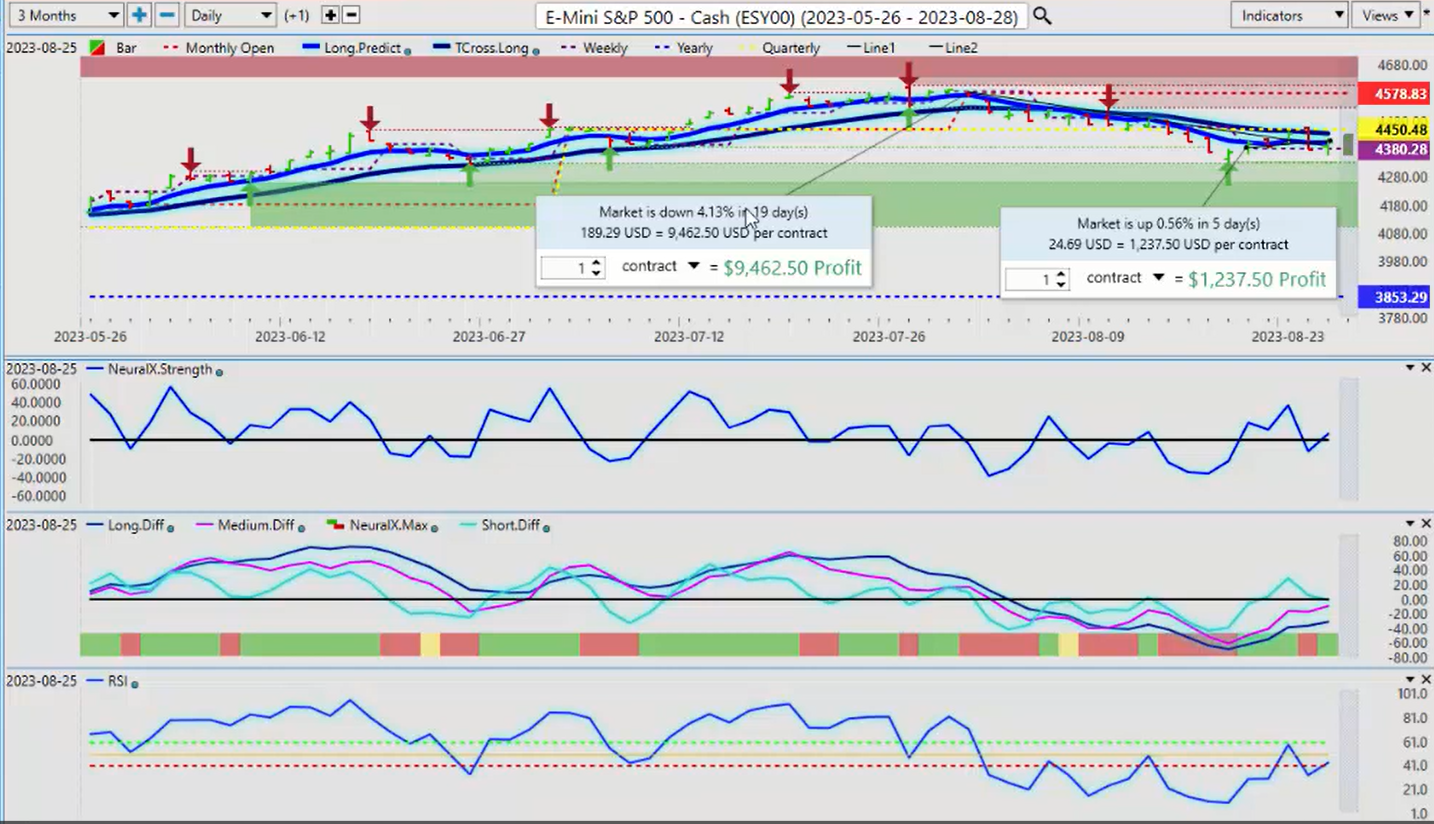Click 'Market is down 4.13%' tooltip text
1434x824 pixels.
click(703, 212)
